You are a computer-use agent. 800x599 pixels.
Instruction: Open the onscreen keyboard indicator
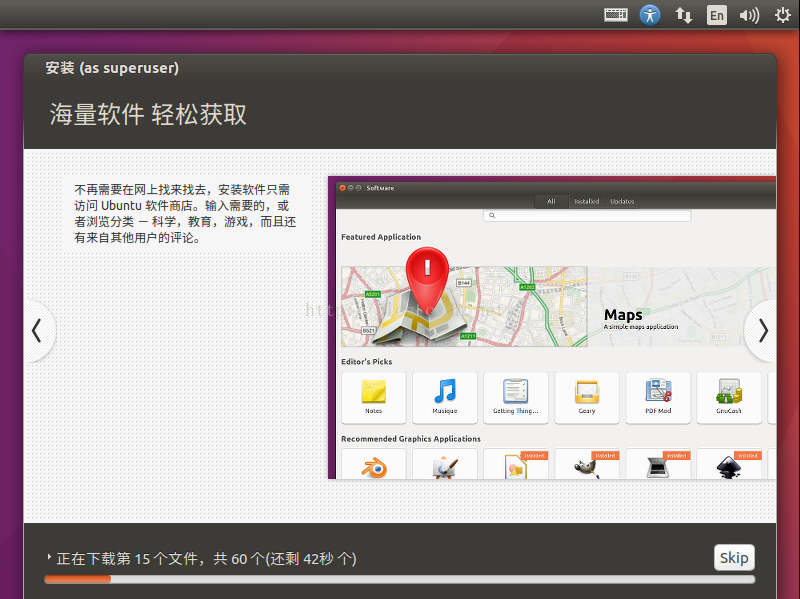click(x=616, y=15)
